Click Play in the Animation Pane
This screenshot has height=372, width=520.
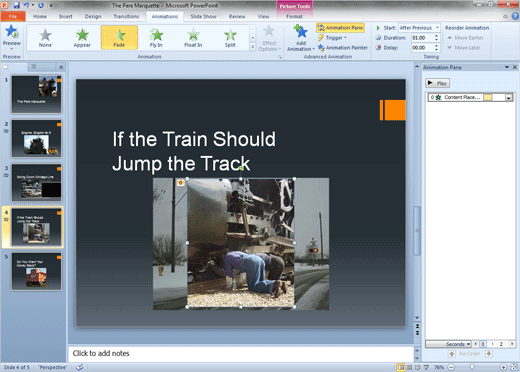point(437,83)
